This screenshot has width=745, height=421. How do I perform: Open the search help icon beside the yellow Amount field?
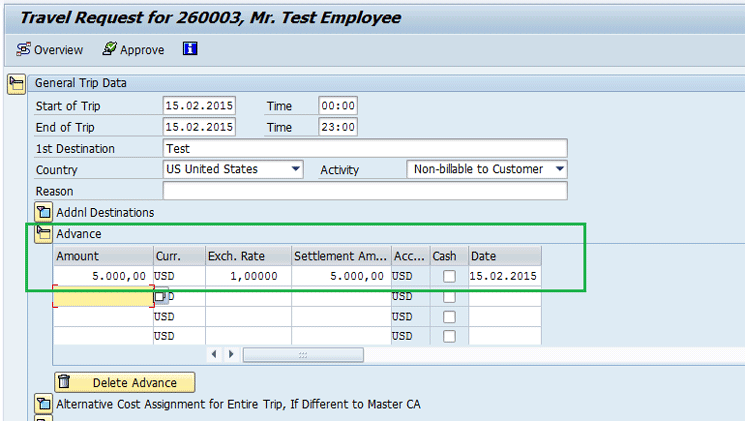[160, 297]
